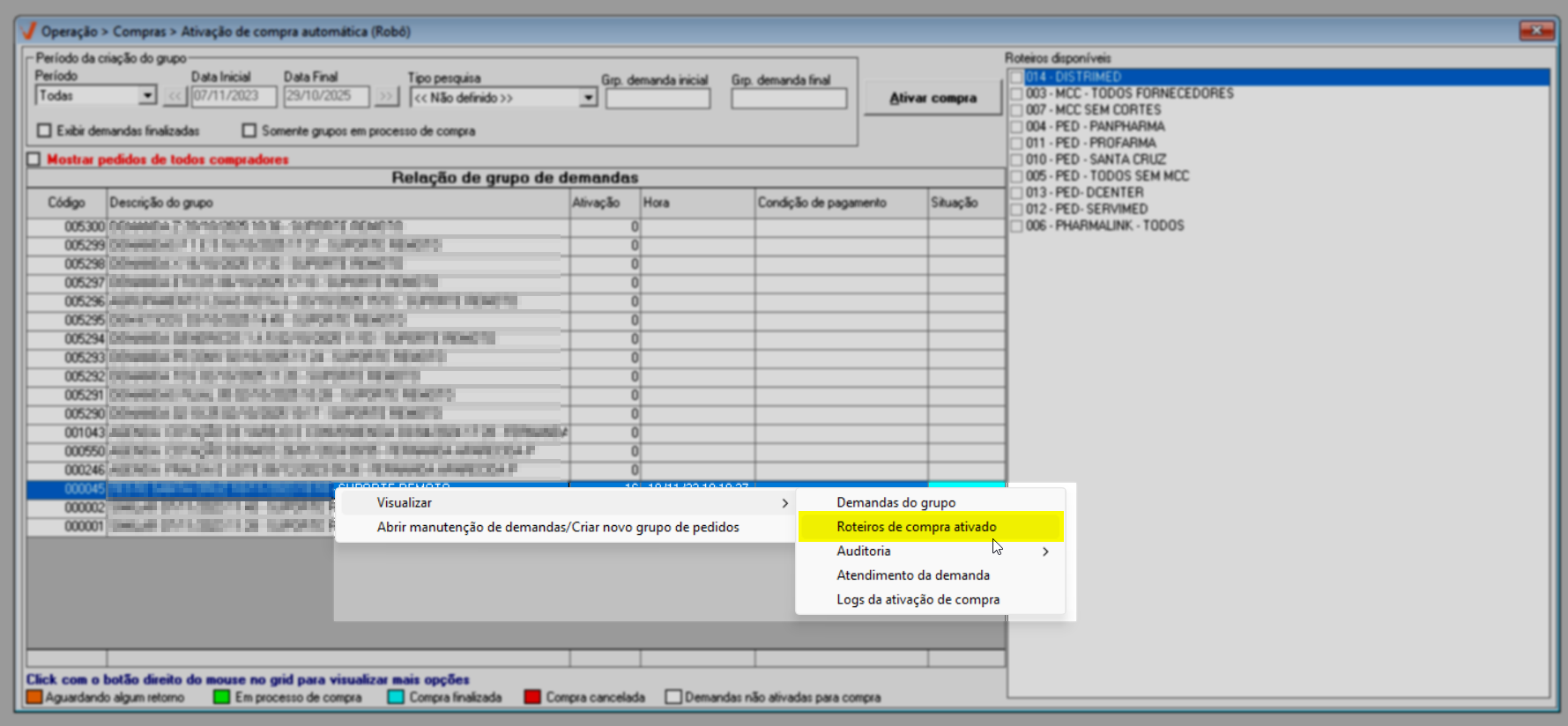Open Logs da ativação de compra
The width and height of the screenshot is (1568, 726).
coord(931,599)
